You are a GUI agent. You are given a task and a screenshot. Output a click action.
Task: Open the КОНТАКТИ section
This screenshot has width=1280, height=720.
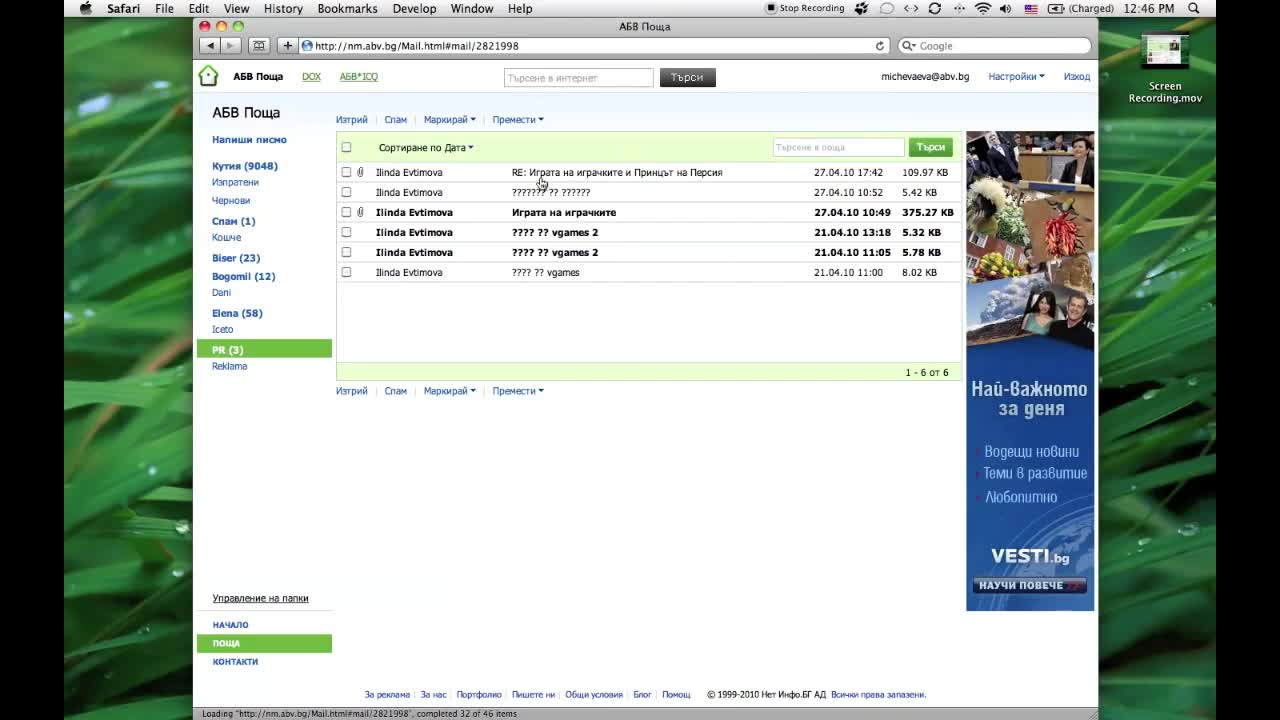[x=235, y=661]
